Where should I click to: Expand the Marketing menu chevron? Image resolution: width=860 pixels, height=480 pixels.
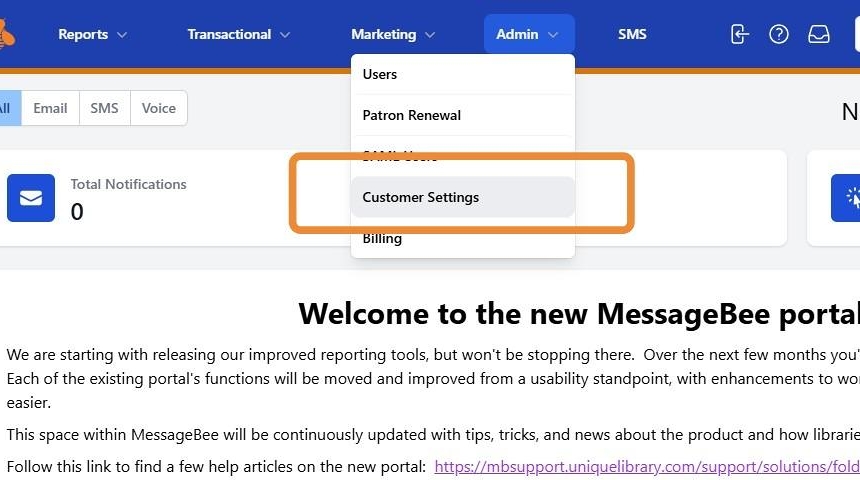point(430,35)
